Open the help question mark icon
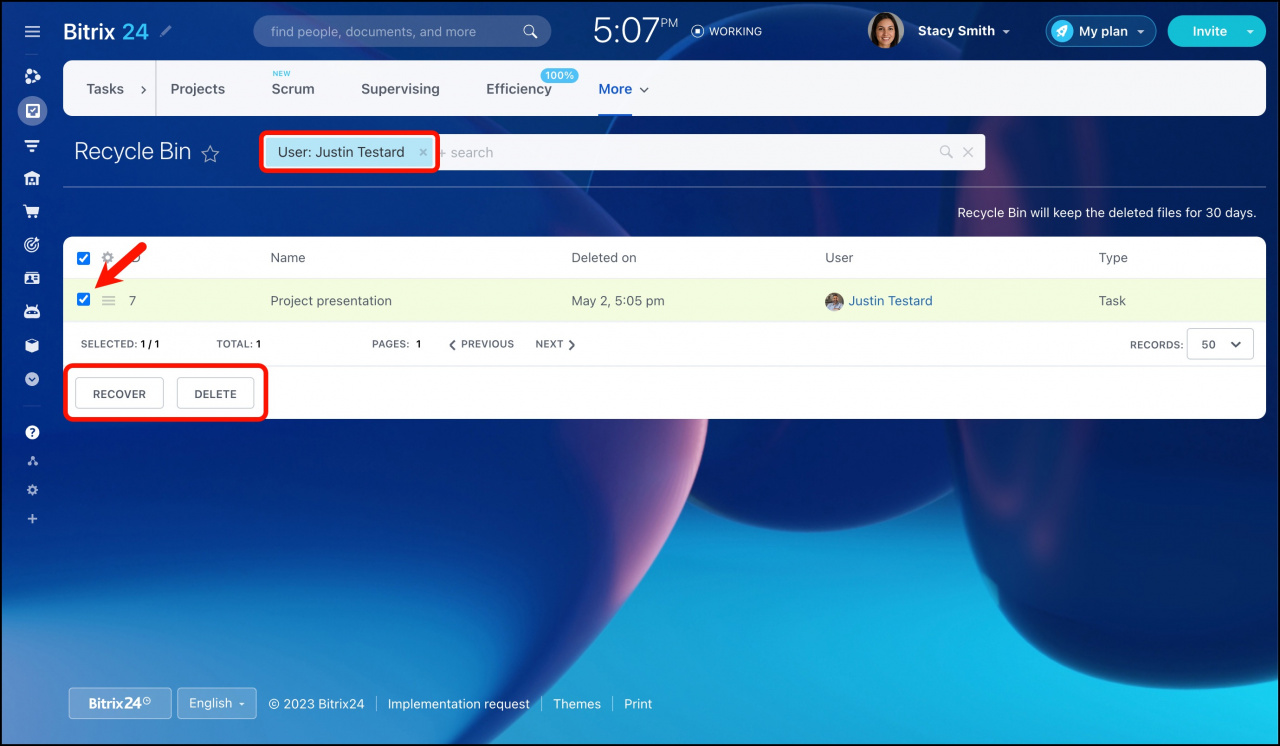Viewport: 1280px width, 746px height. coord(32,433)
